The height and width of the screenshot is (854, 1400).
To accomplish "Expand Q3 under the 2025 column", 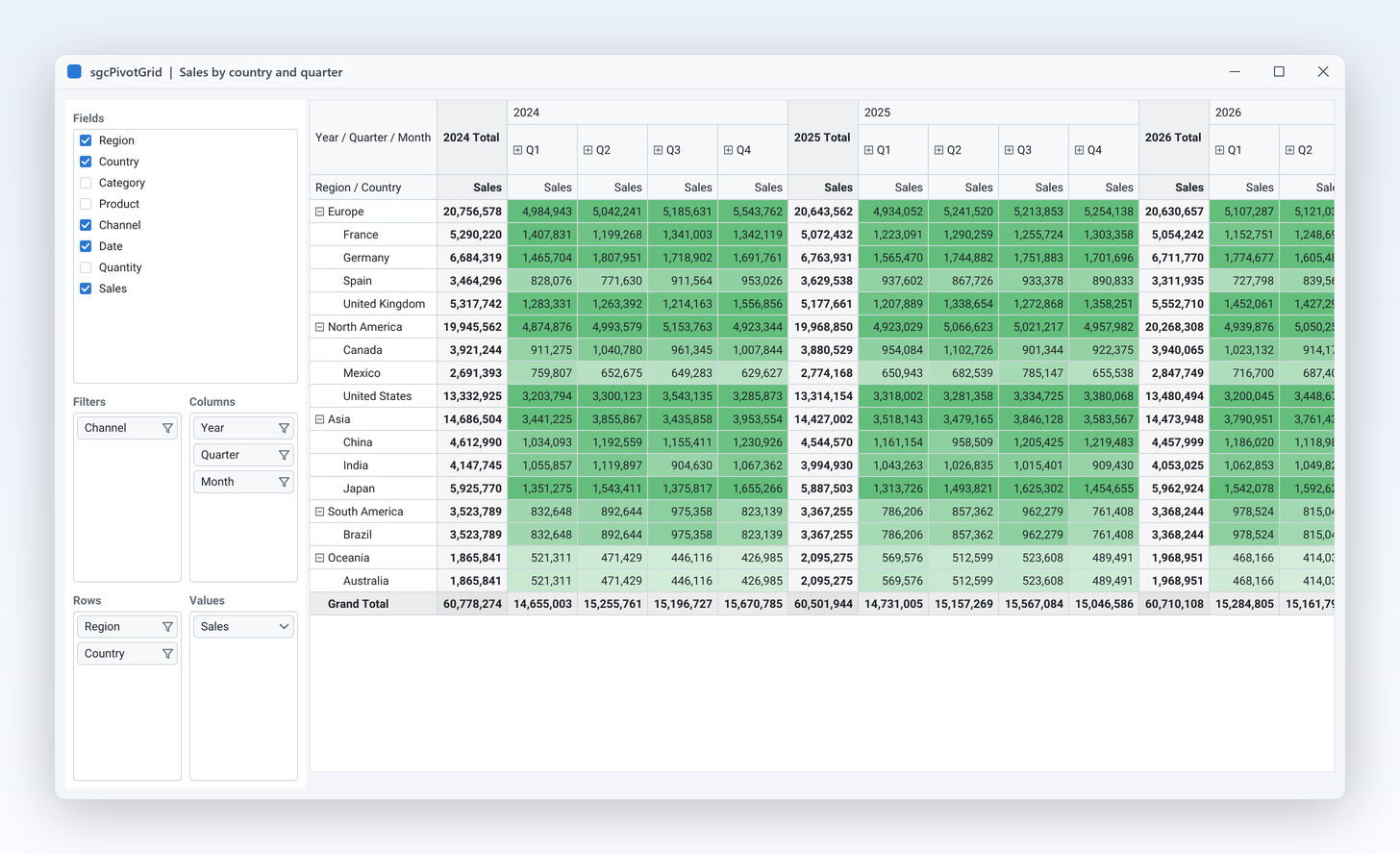I will [1009, 150].
